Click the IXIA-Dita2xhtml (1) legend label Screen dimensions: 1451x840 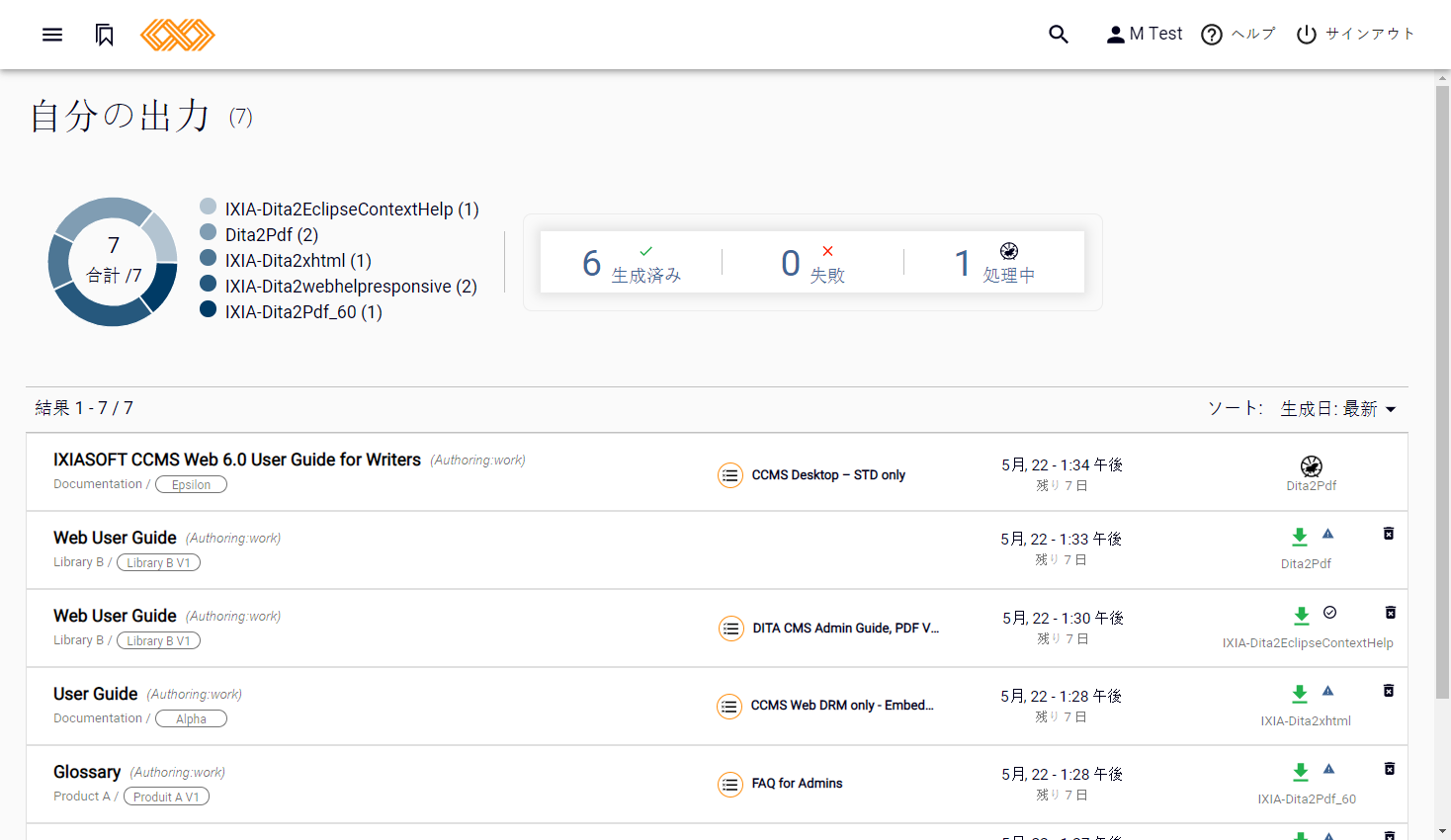(299, 261)
